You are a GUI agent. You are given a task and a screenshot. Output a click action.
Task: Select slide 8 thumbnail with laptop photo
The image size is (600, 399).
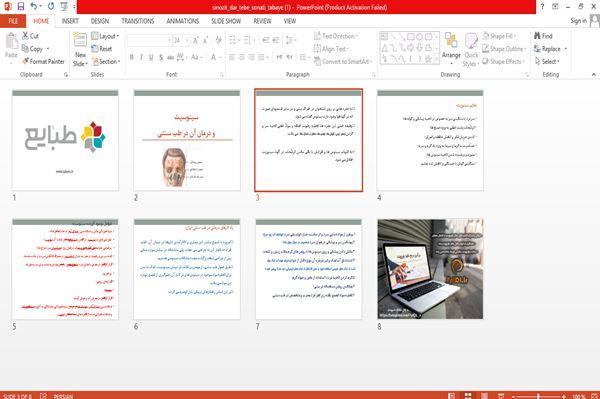click(430, 269)
